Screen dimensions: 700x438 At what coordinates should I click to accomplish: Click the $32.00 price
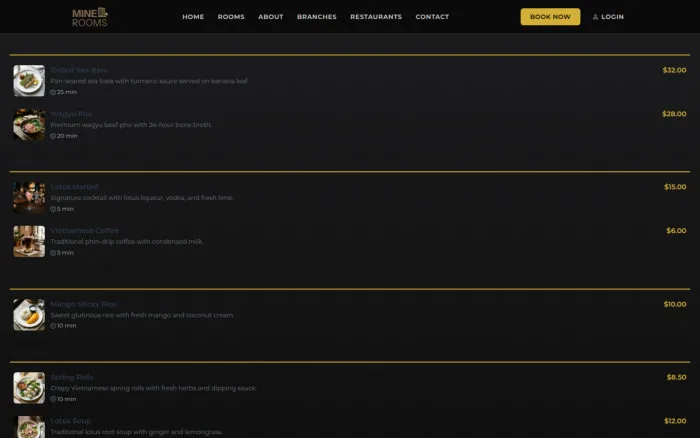pyautogui.click(x=674, y=70)
